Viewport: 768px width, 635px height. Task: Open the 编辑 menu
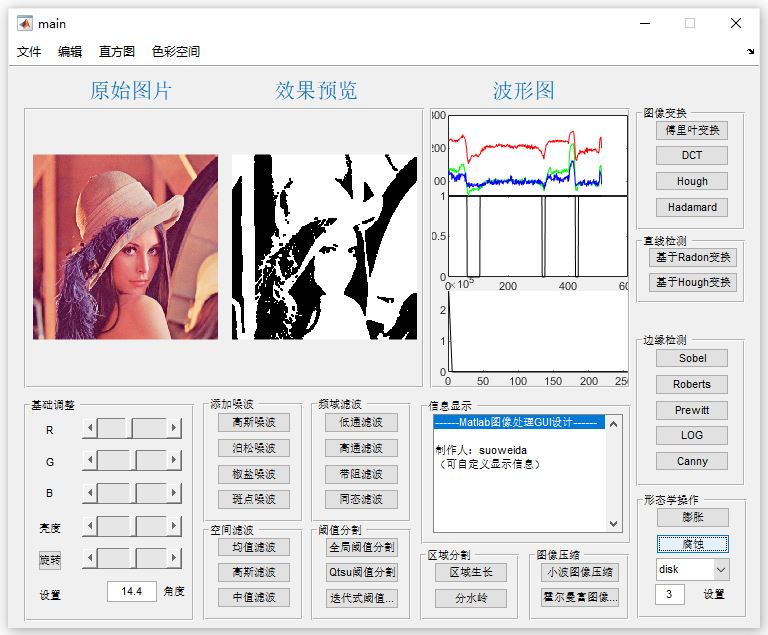click(x=70, y=51)
